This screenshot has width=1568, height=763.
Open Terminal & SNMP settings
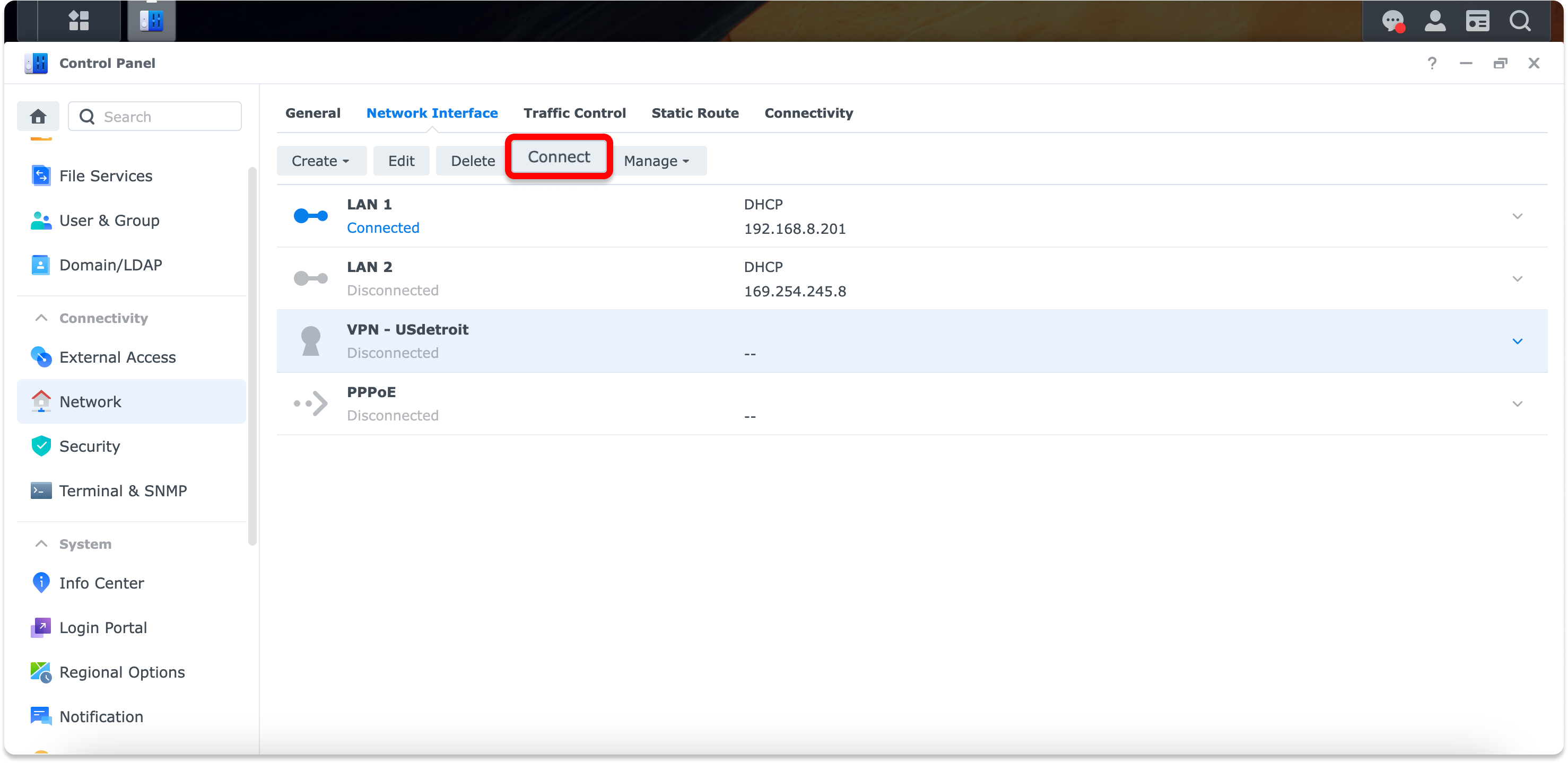(123, 490)
